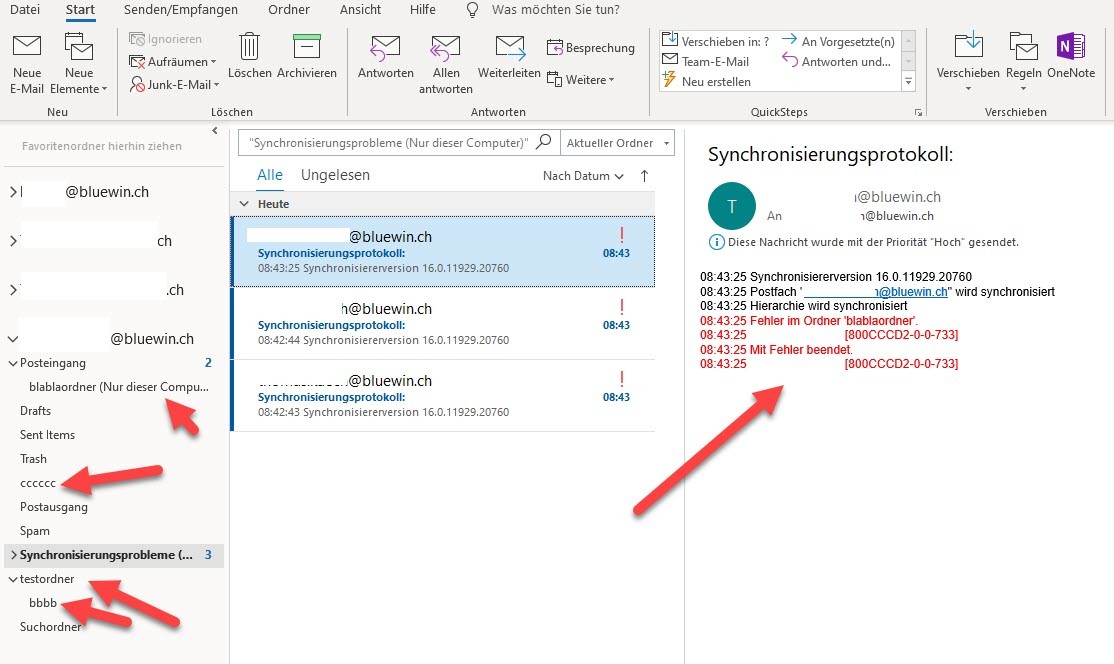Open the Datei menu tab
1114x664 pixels.
24,10
